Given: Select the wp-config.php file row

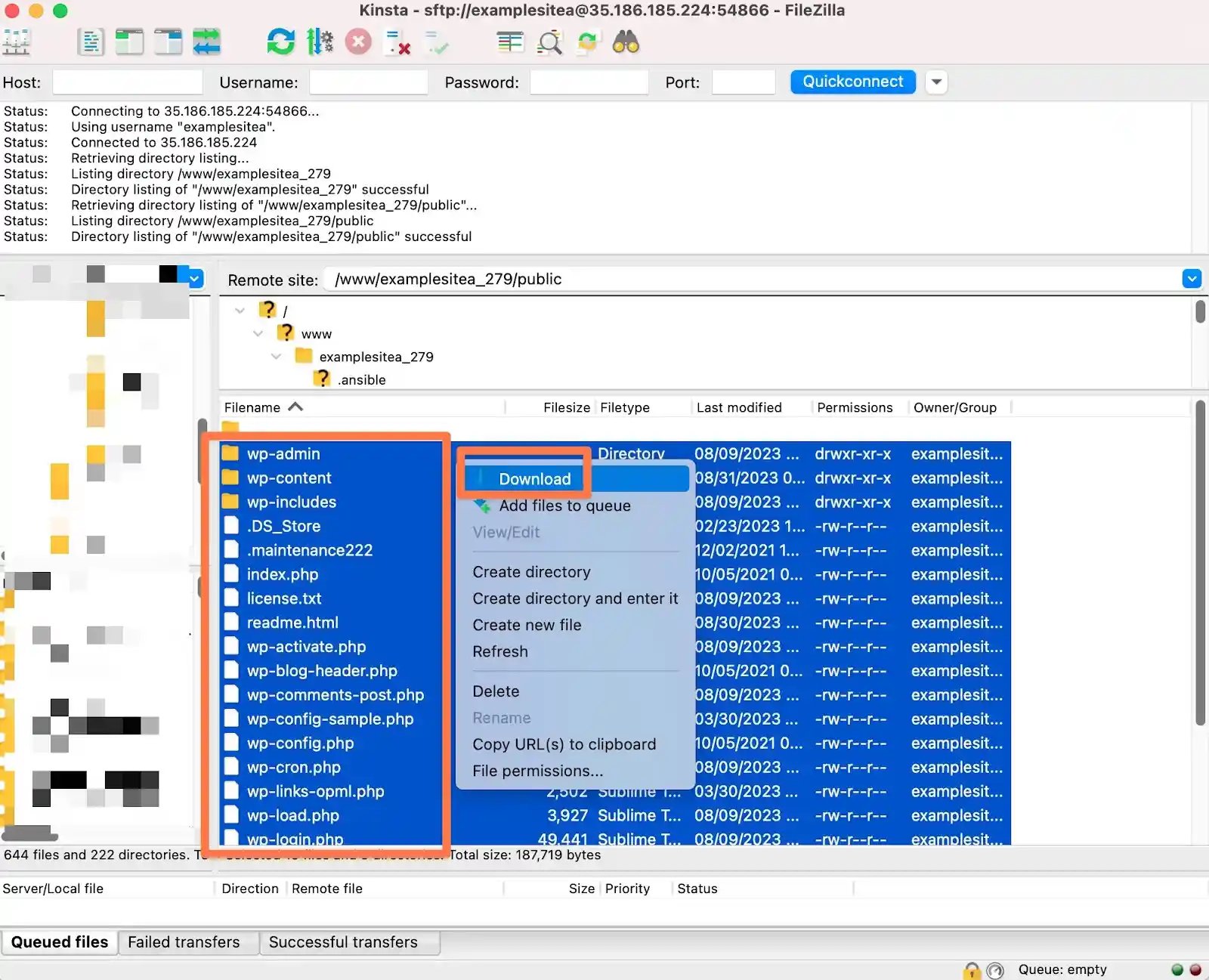Looking at the screenshot, I should pyautogui.click(x=614, y=743).
